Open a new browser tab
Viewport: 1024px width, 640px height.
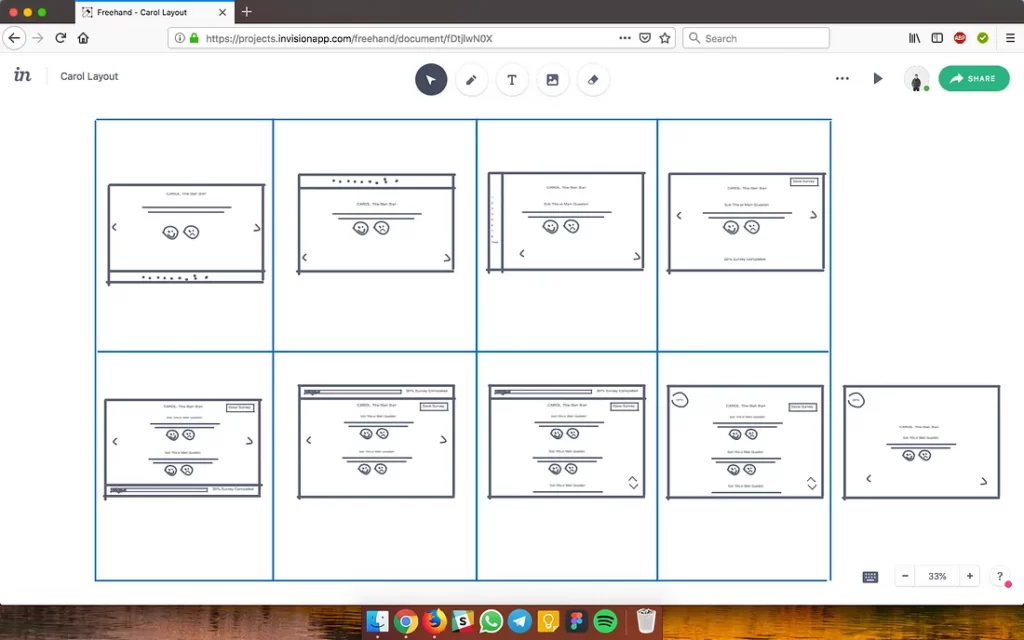click(x=247, y=12)
